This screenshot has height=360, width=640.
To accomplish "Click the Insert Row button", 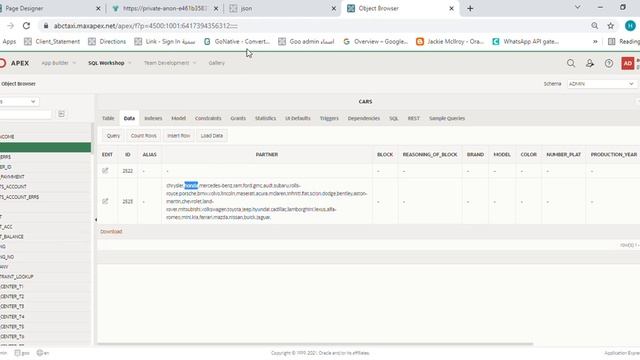I will 178,136.
